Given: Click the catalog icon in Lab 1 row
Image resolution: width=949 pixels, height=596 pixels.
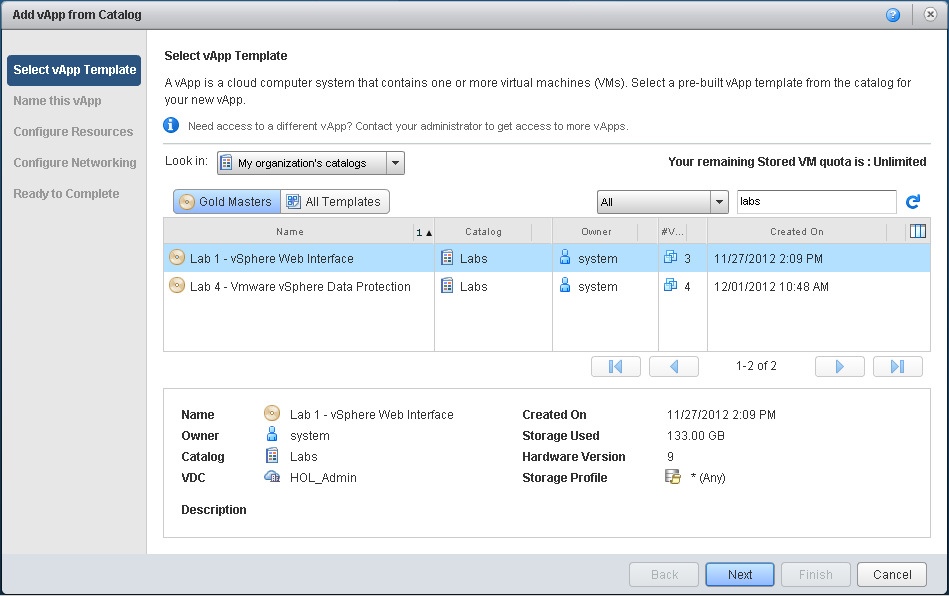Looking at the screenshot, I should click(x=447, y=258).
